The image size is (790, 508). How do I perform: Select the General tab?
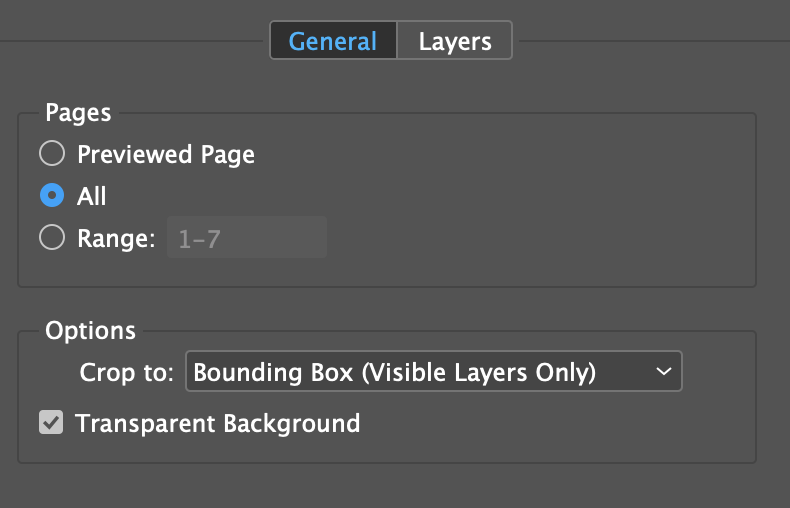coord(333,40)
